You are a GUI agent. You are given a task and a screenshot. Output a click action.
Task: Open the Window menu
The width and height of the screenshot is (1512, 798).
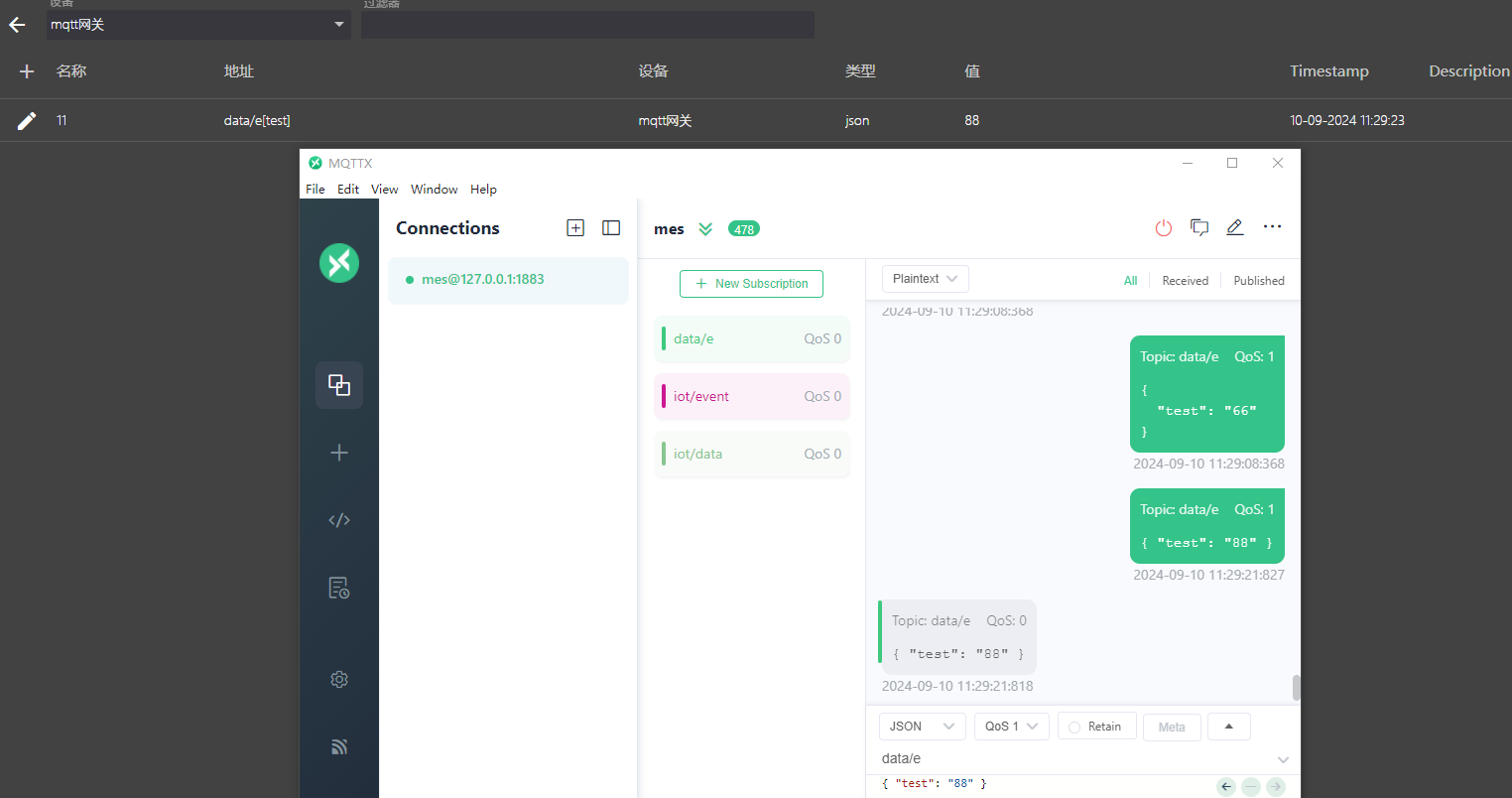(435, 190)
